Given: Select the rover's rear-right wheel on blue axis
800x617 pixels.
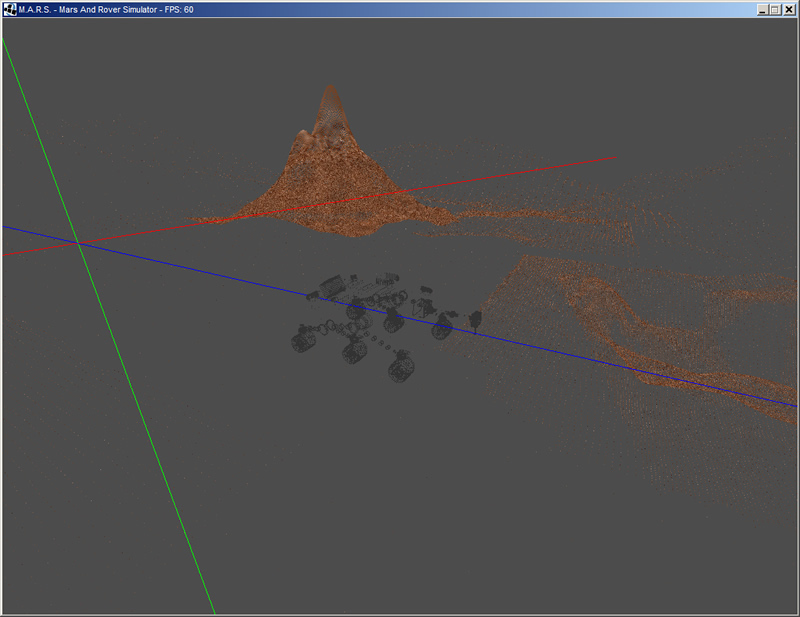Looking at the screenshot, I should [441, 328].
